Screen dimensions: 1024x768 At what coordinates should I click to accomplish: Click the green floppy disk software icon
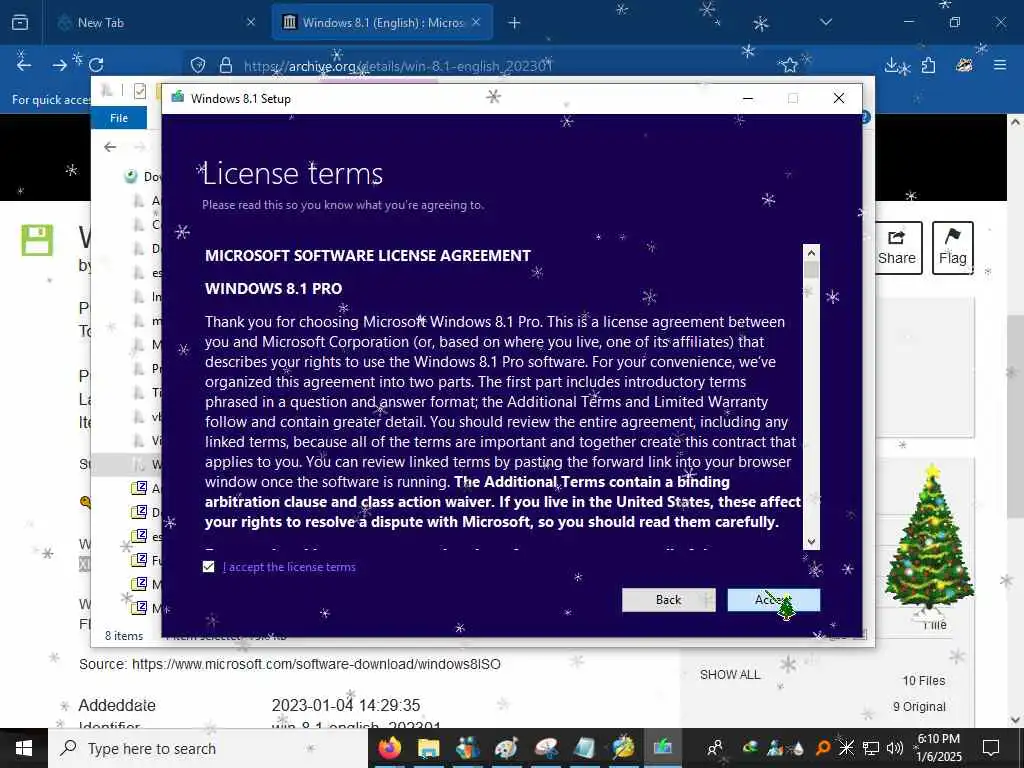pyautogui.click(x=37, y=240)
